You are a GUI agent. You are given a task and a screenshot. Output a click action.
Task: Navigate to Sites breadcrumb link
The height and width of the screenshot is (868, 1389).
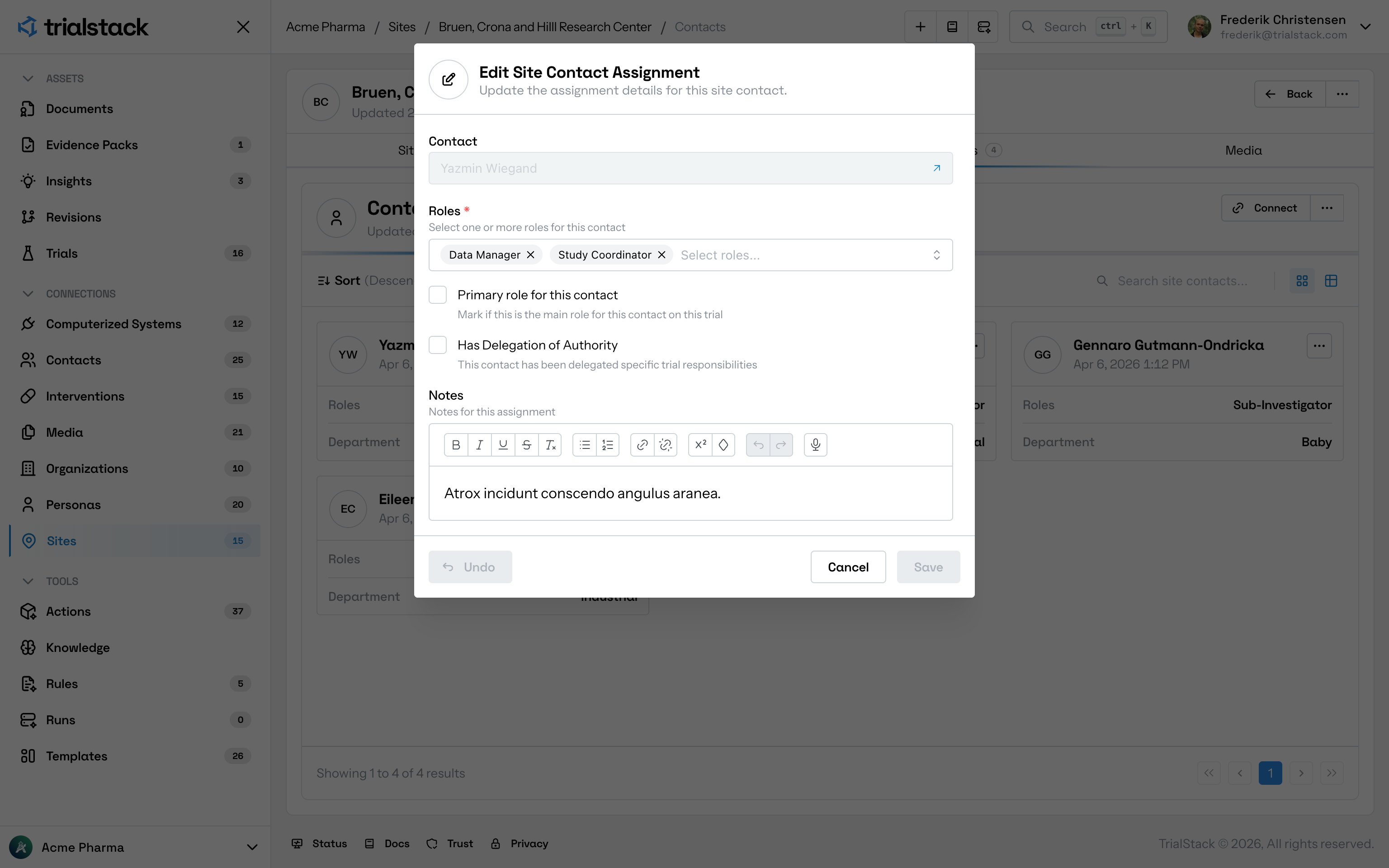tap(402, 27)
